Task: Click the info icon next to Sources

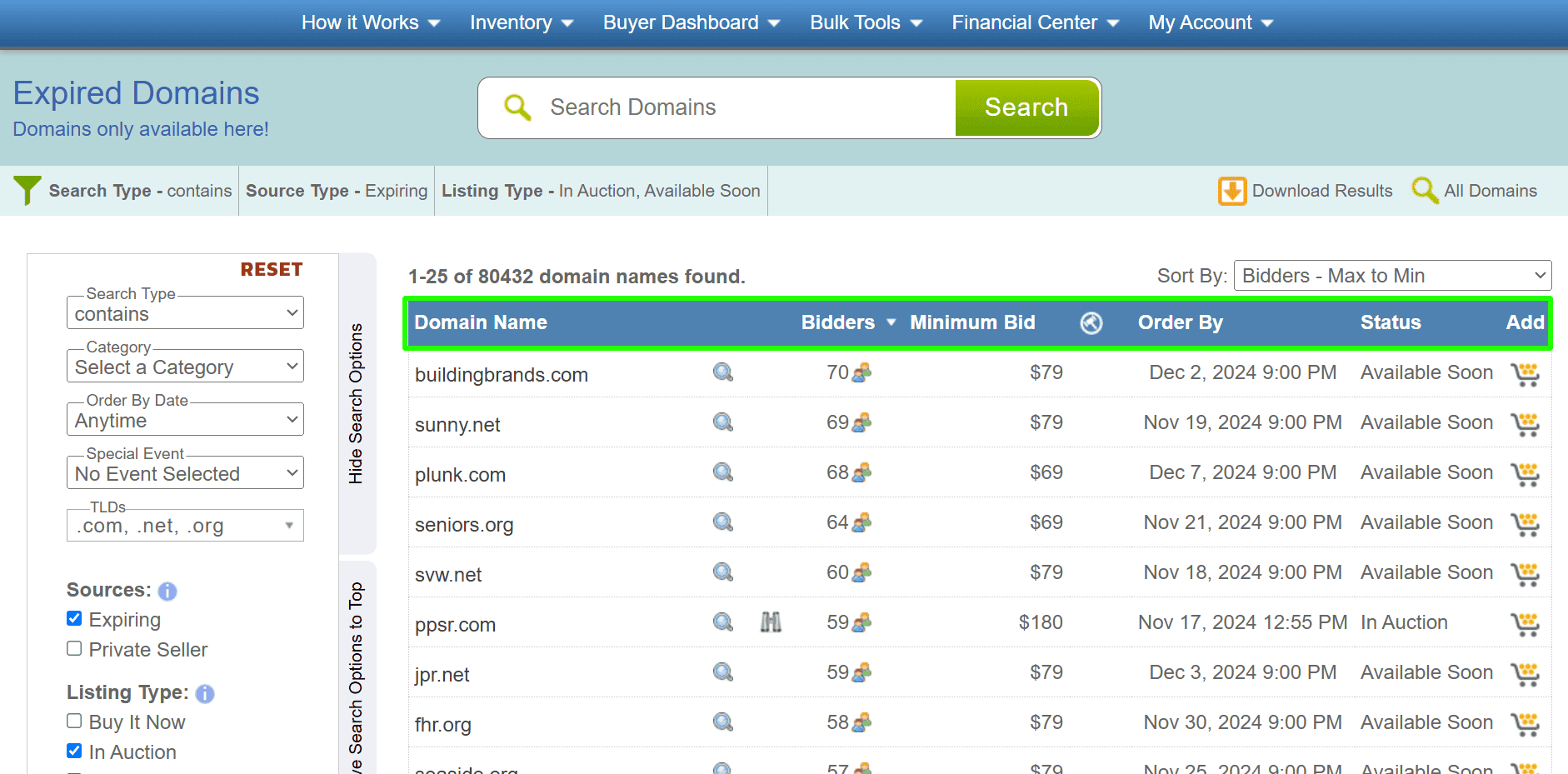Action: tap(167, 592)
